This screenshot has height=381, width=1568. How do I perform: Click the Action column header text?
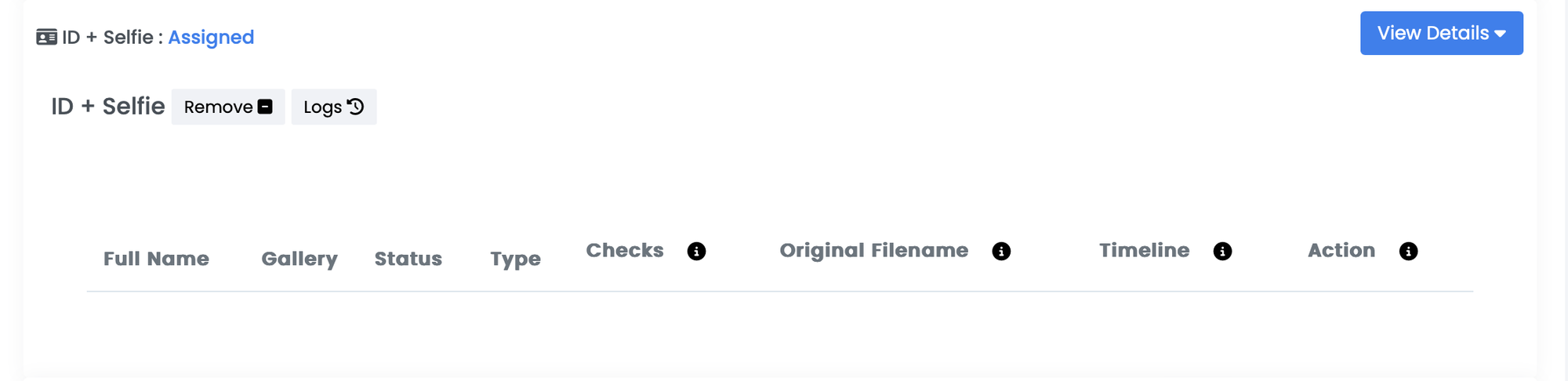pyautogui.click(x=1341, y=250)
